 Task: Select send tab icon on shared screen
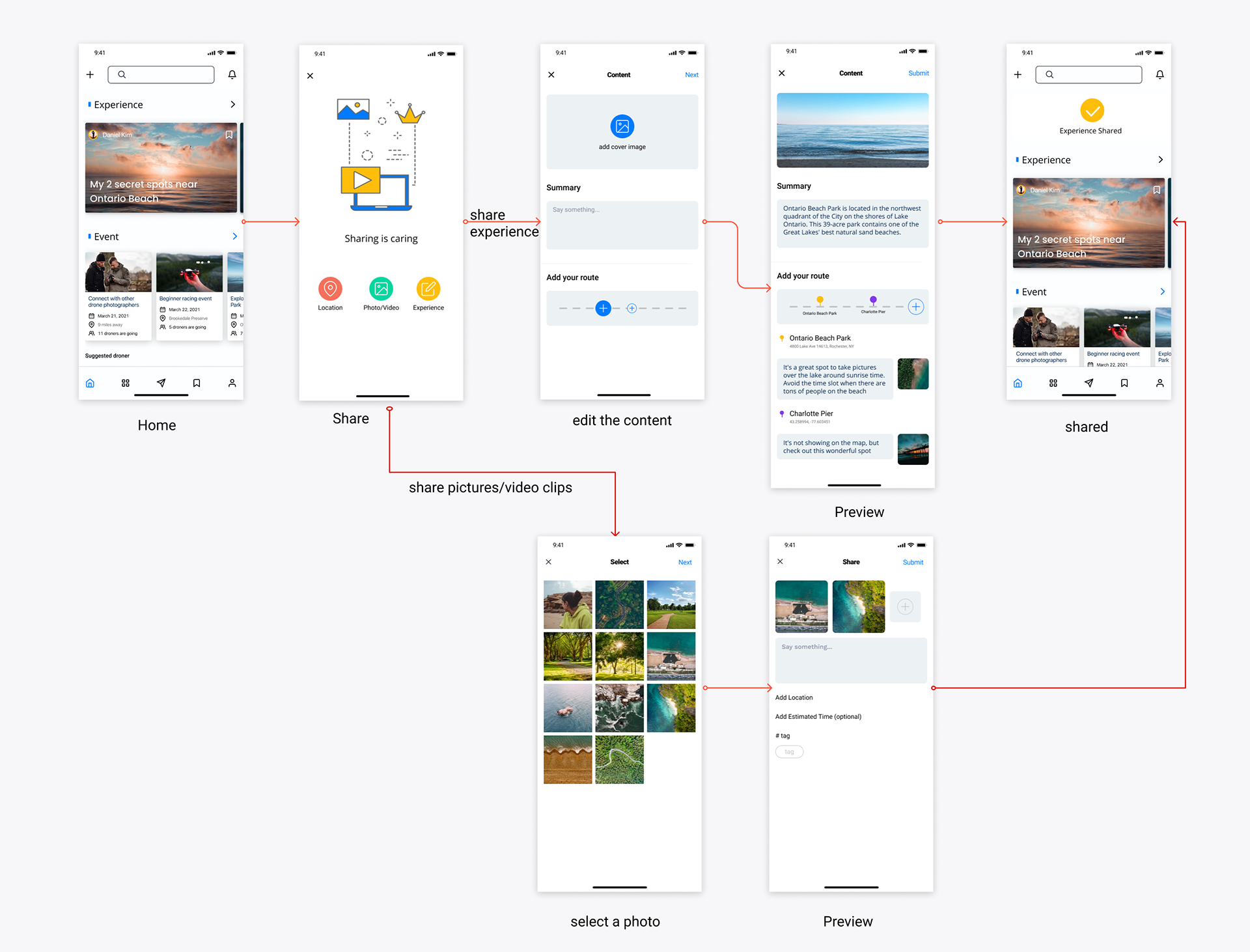tap(1089, 383)
